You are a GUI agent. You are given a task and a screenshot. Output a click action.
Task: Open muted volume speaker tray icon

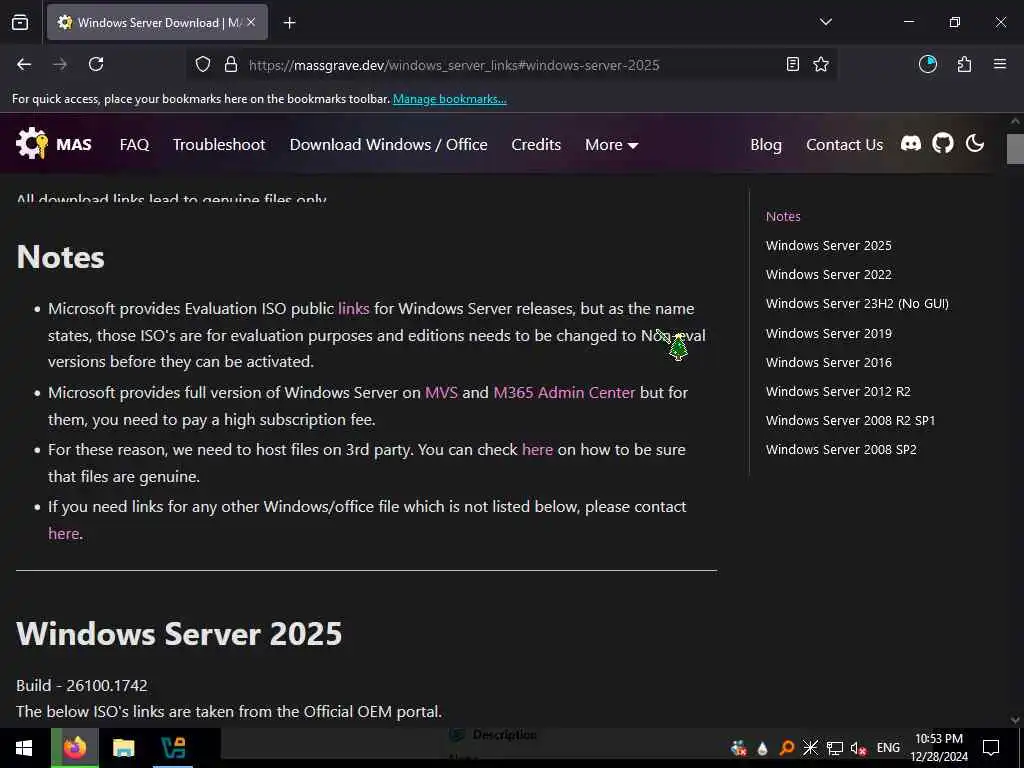pos(858,748)
